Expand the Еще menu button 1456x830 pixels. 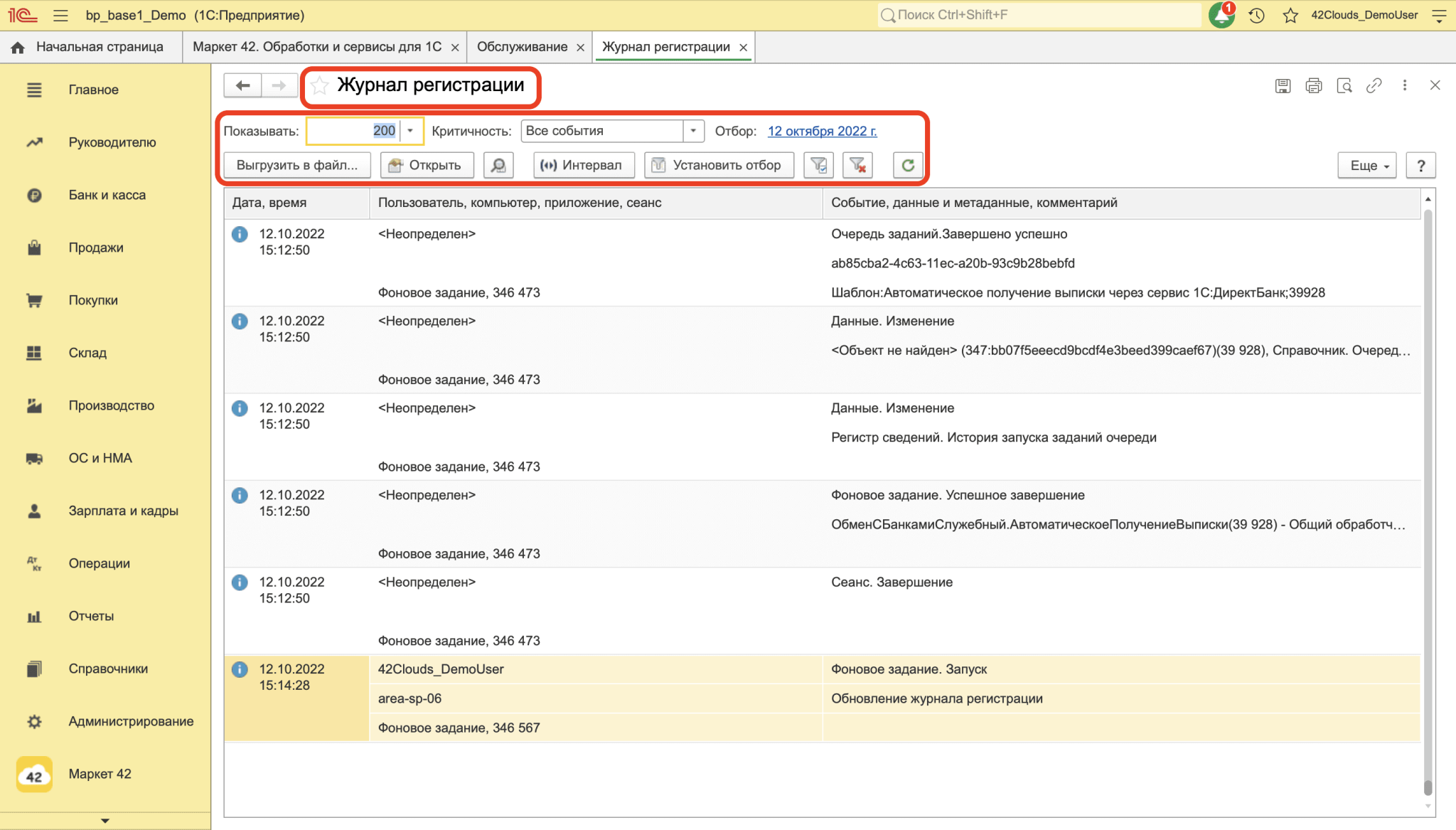point(1367,165)
